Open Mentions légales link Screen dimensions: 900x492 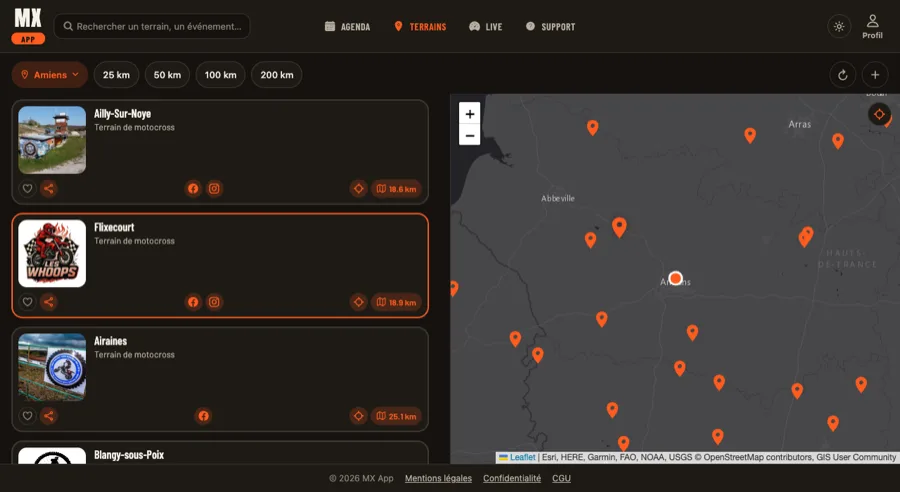(x=439, y=478)
